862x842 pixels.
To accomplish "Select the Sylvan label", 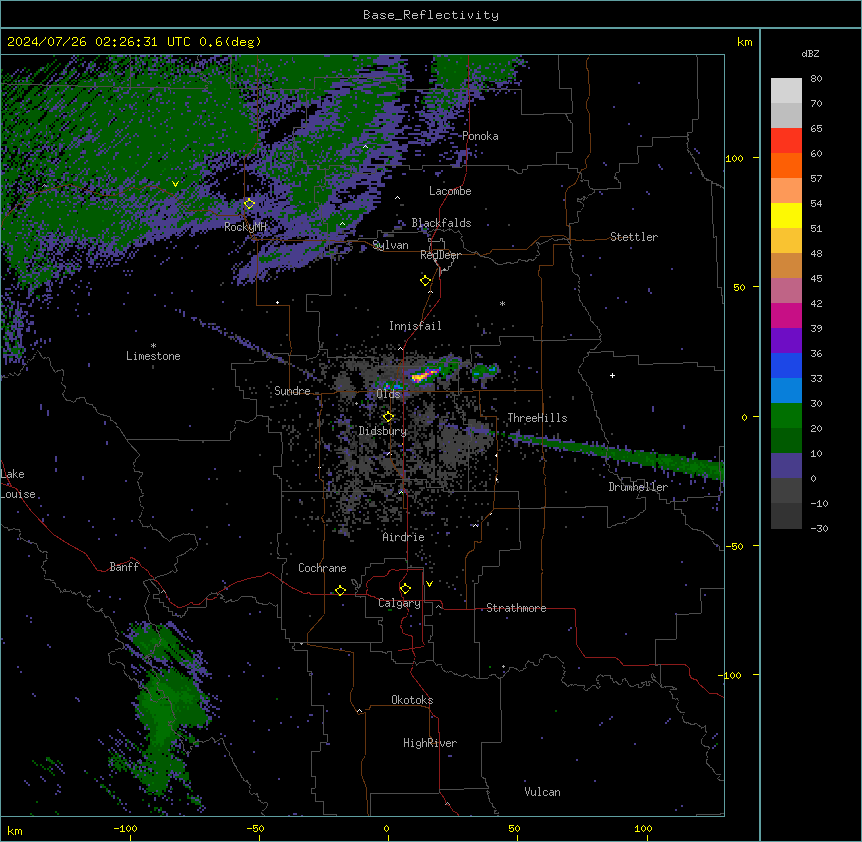I will 390,245.
